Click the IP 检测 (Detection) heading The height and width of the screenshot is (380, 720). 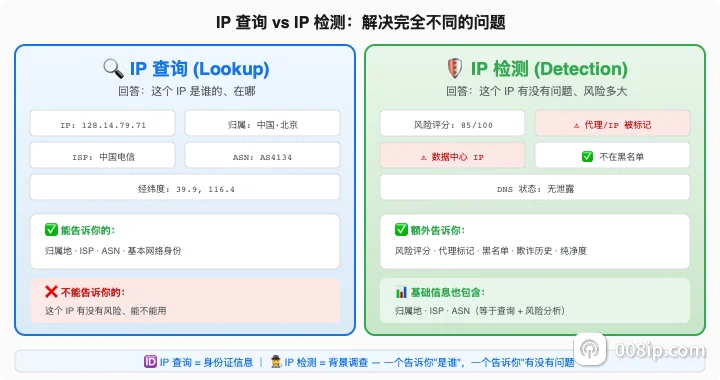pyautogui.click(x=549, y=69)
